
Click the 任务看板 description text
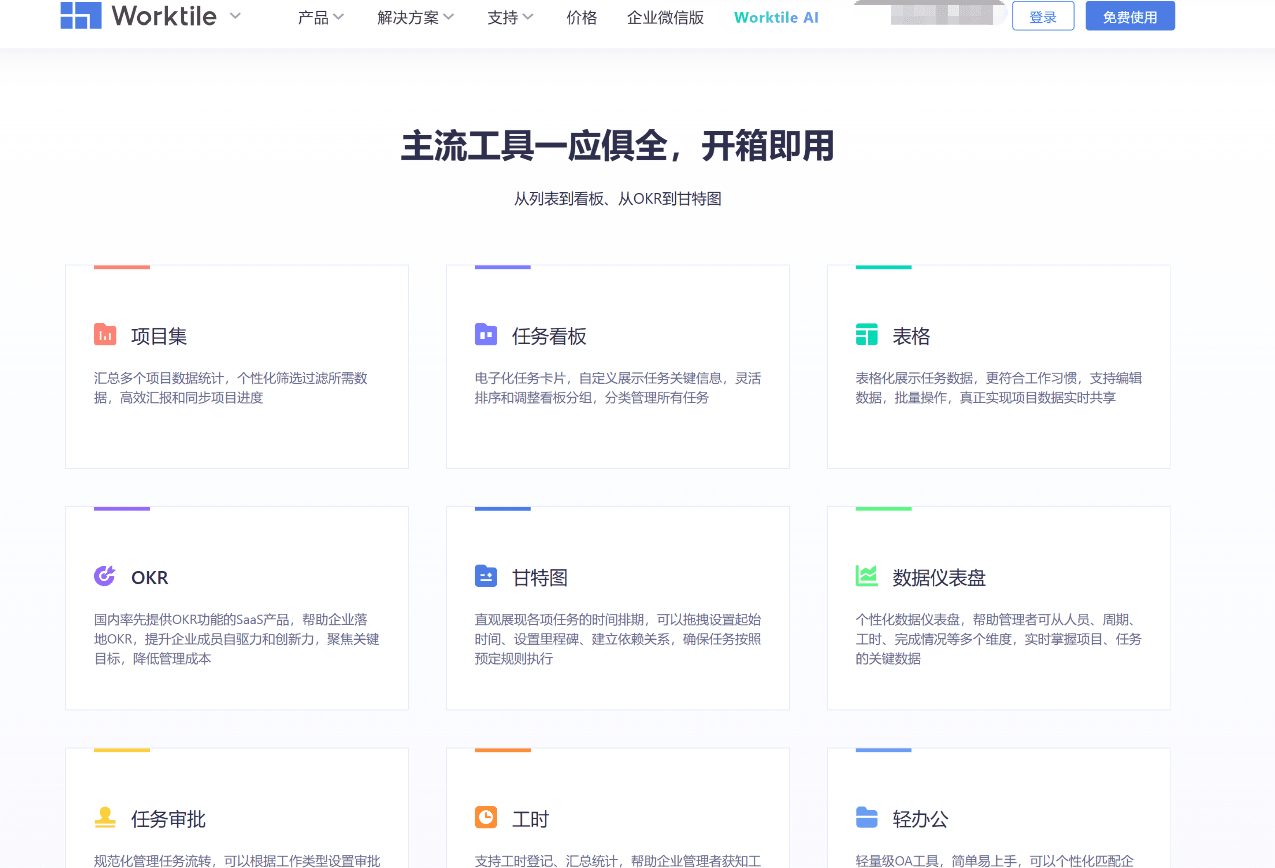point(618,388)
